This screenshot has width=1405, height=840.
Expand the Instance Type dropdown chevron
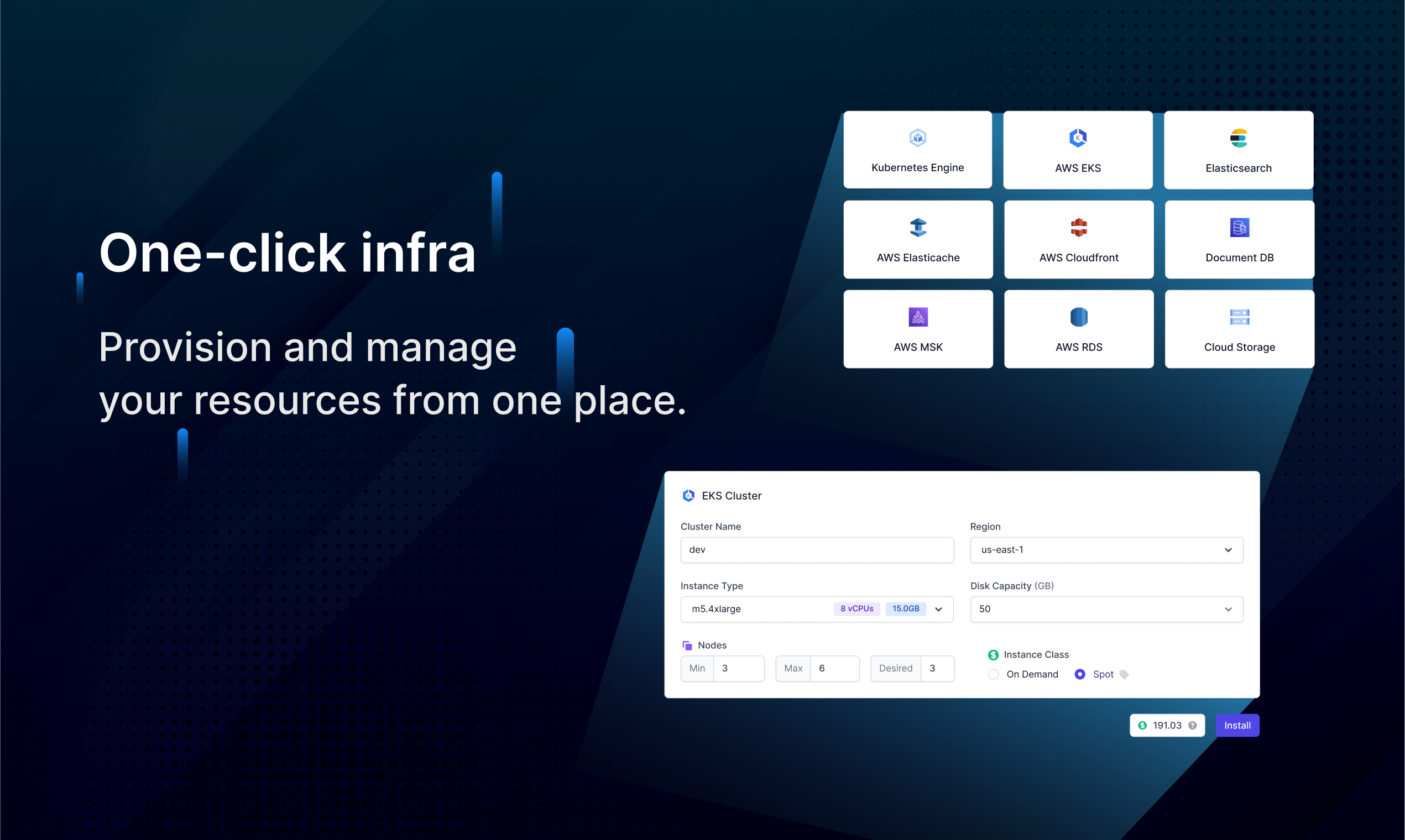[x=938, y=609]
